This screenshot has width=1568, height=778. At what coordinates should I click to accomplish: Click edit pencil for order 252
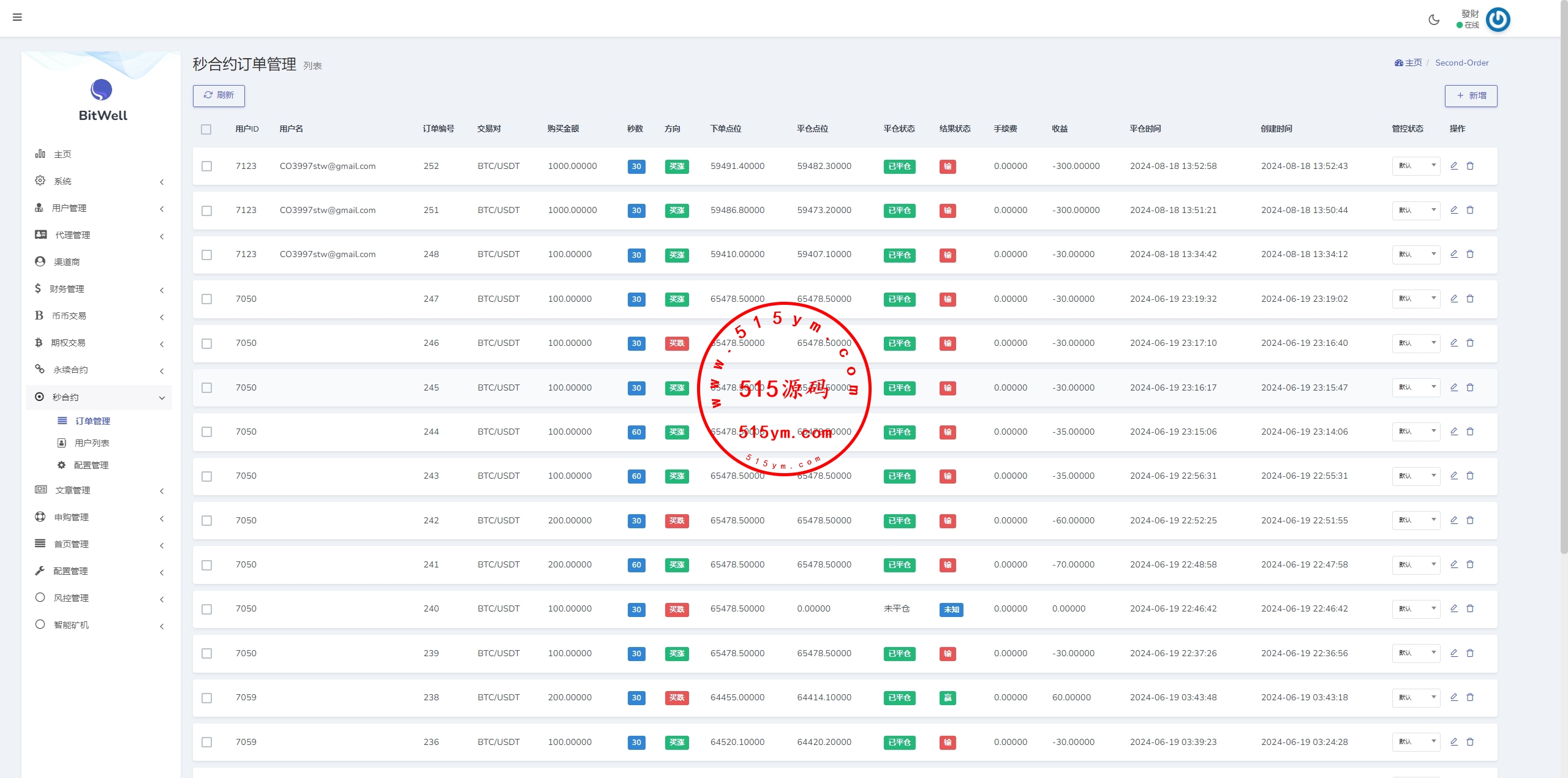pos(1453,166)
